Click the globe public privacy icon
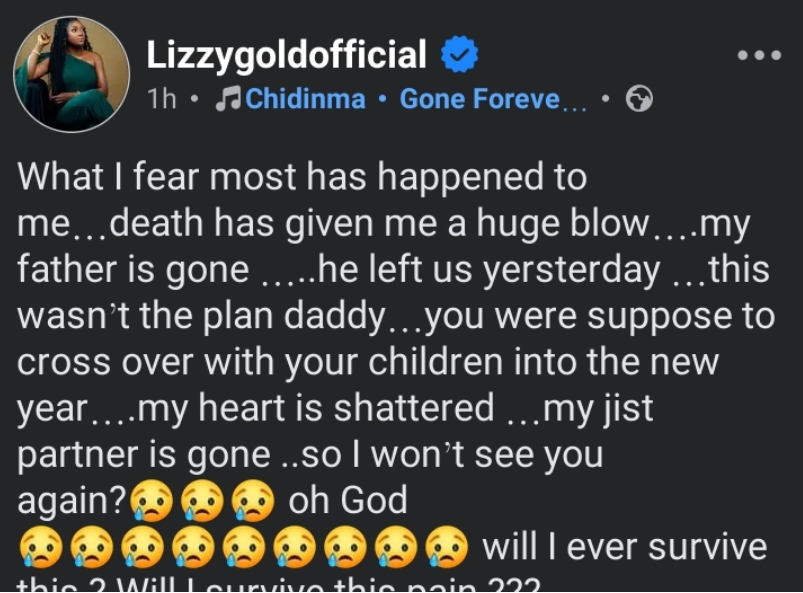This screenshot has width=803, height=593. [x=638, y=99]
